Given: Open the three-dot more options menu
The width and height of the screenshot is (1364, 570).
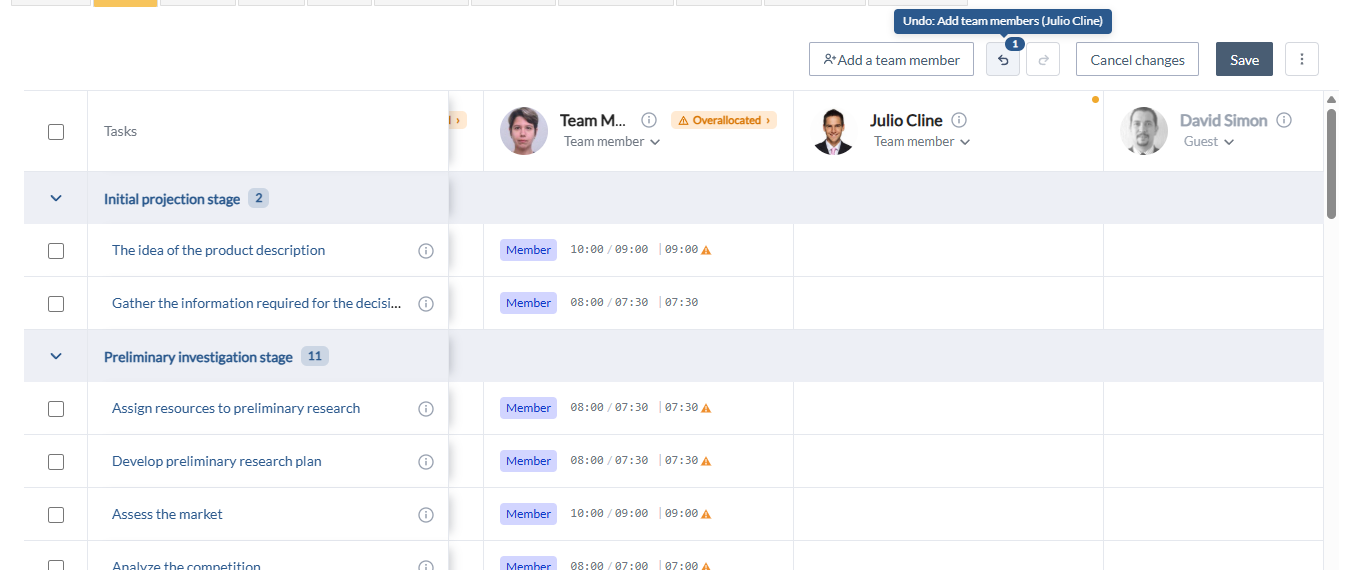Looking at the screenshot, I should tap(1302, 59).
